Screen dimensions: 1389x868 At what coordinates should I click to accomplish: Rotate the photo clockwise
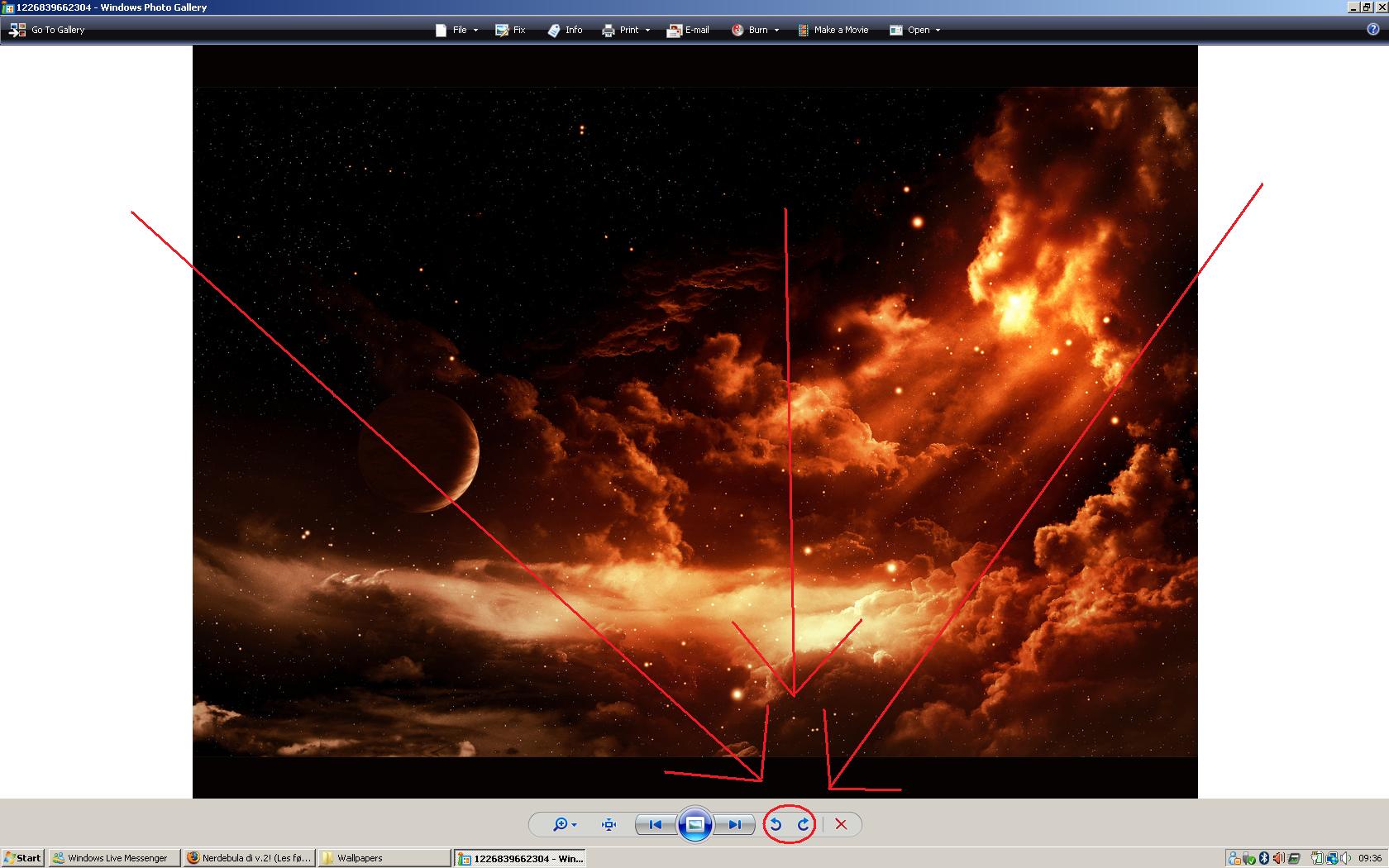tap(803, 824)
